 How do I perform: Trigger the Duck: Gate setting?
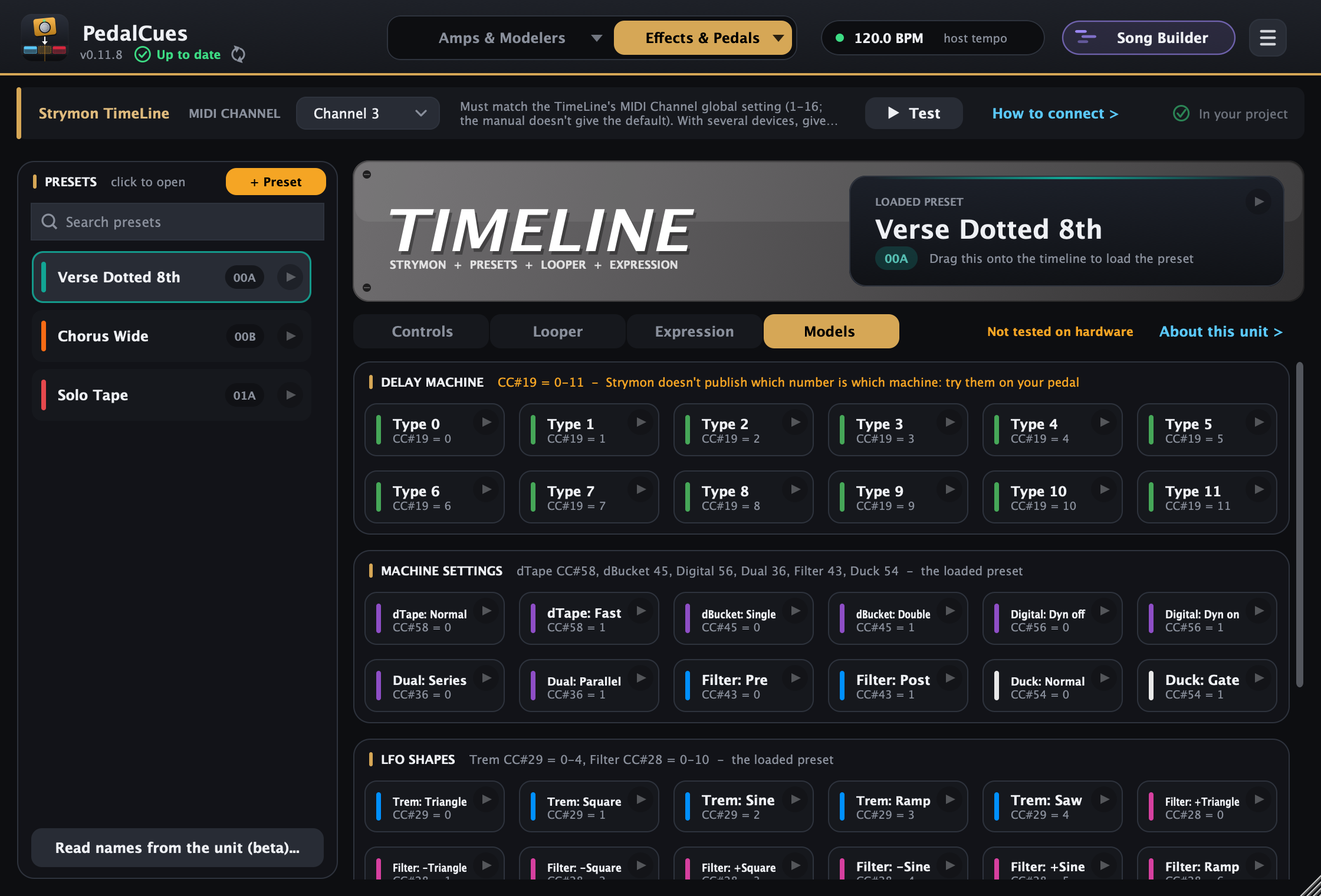point(1207,686)
